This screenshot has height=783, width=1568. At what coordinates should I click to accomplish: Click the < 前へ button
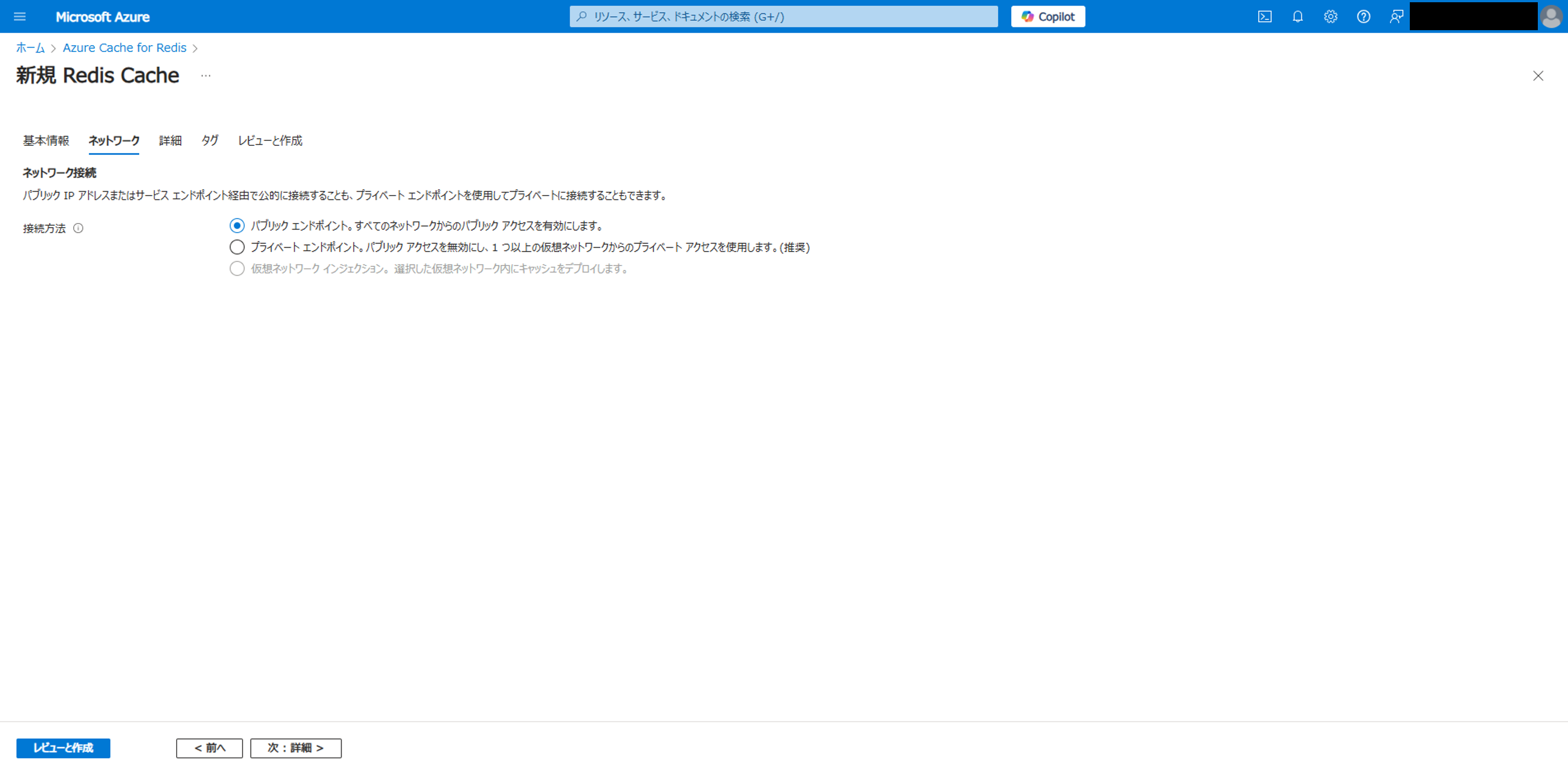(x=210, y=748)
